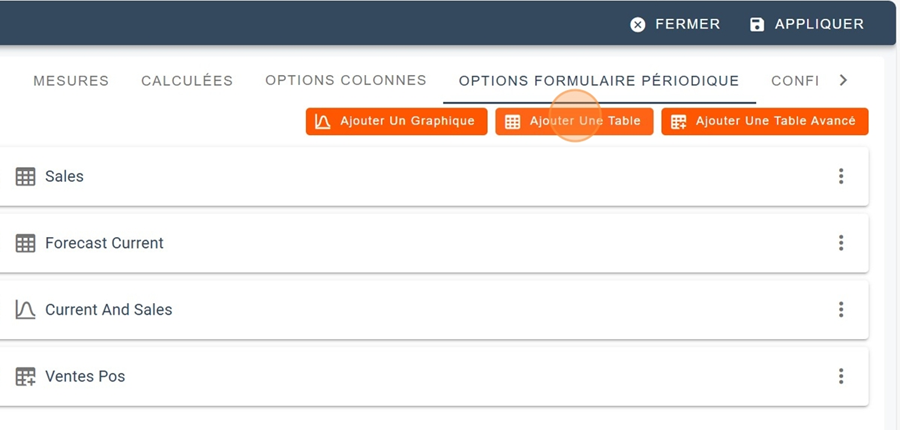Select the Options Formulaire Périodique tab
The width and height of the screenshot is (900, 430).
tap(599, 81)
